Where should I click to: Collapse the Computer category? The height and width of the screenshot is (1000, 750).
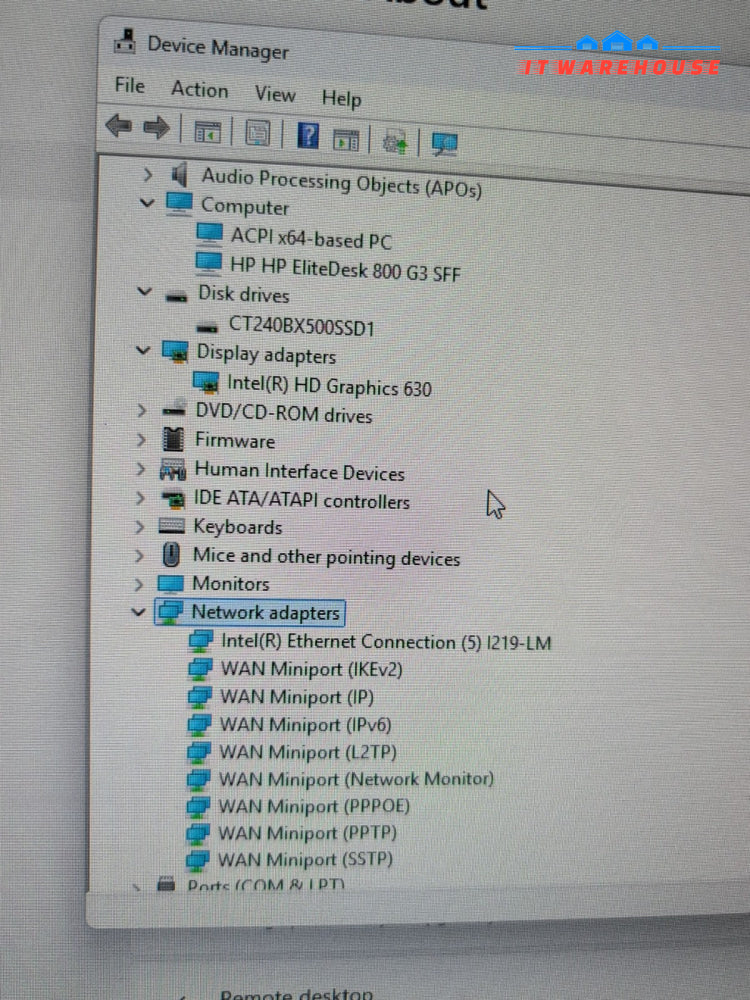click(147, 203)
